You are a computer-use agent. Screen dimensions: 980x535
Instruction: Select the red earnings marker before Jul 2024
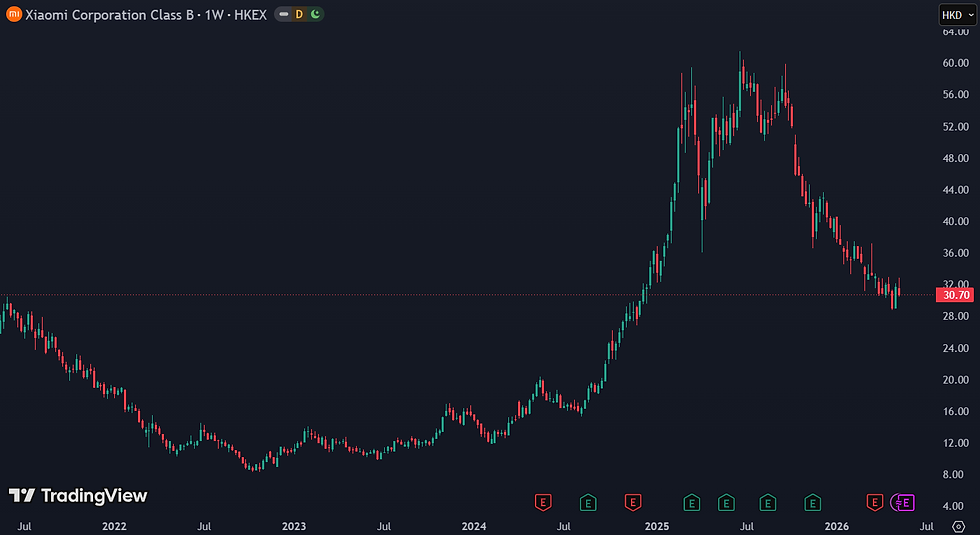[x=543, y=502]
